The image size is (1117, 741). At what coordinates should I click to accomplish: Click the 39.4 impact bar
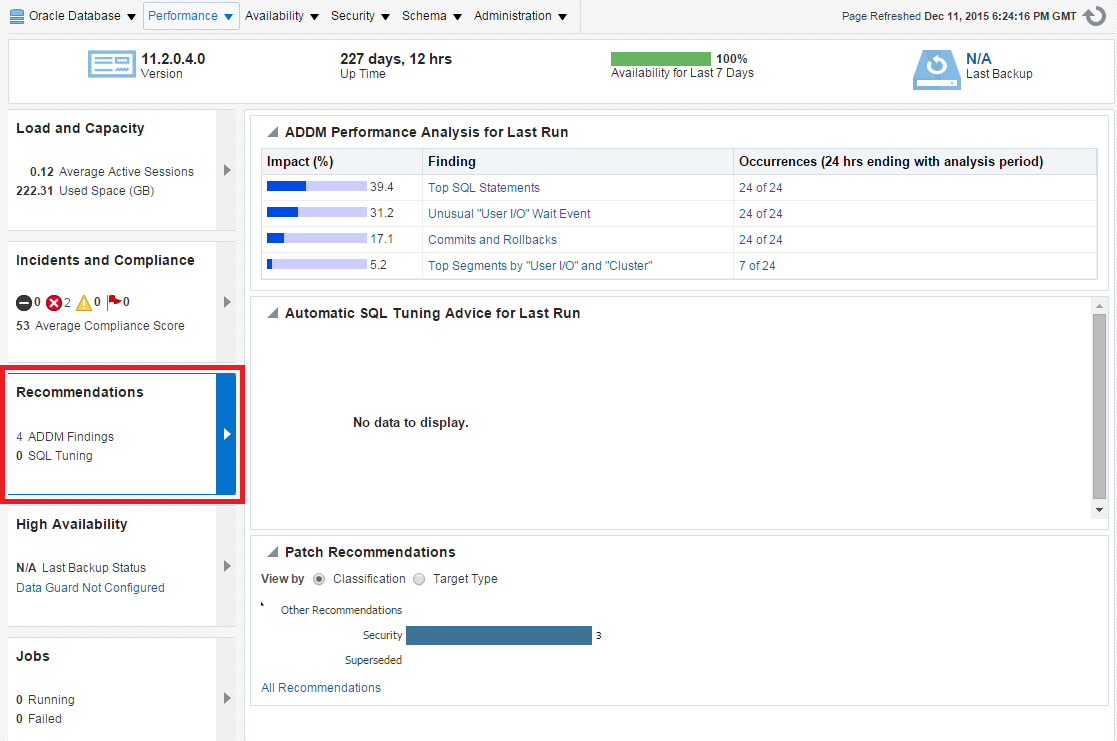[316, 187]
